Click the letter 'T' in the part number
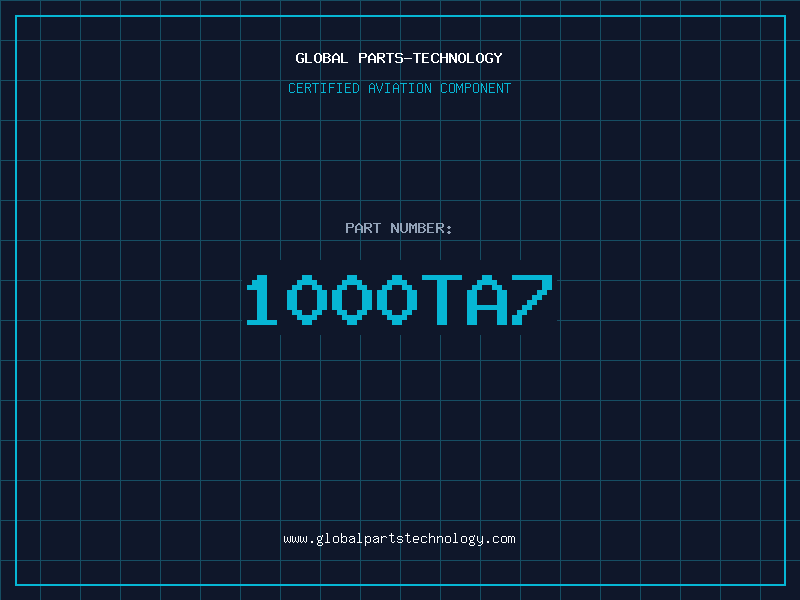 (x=442, y=300)
